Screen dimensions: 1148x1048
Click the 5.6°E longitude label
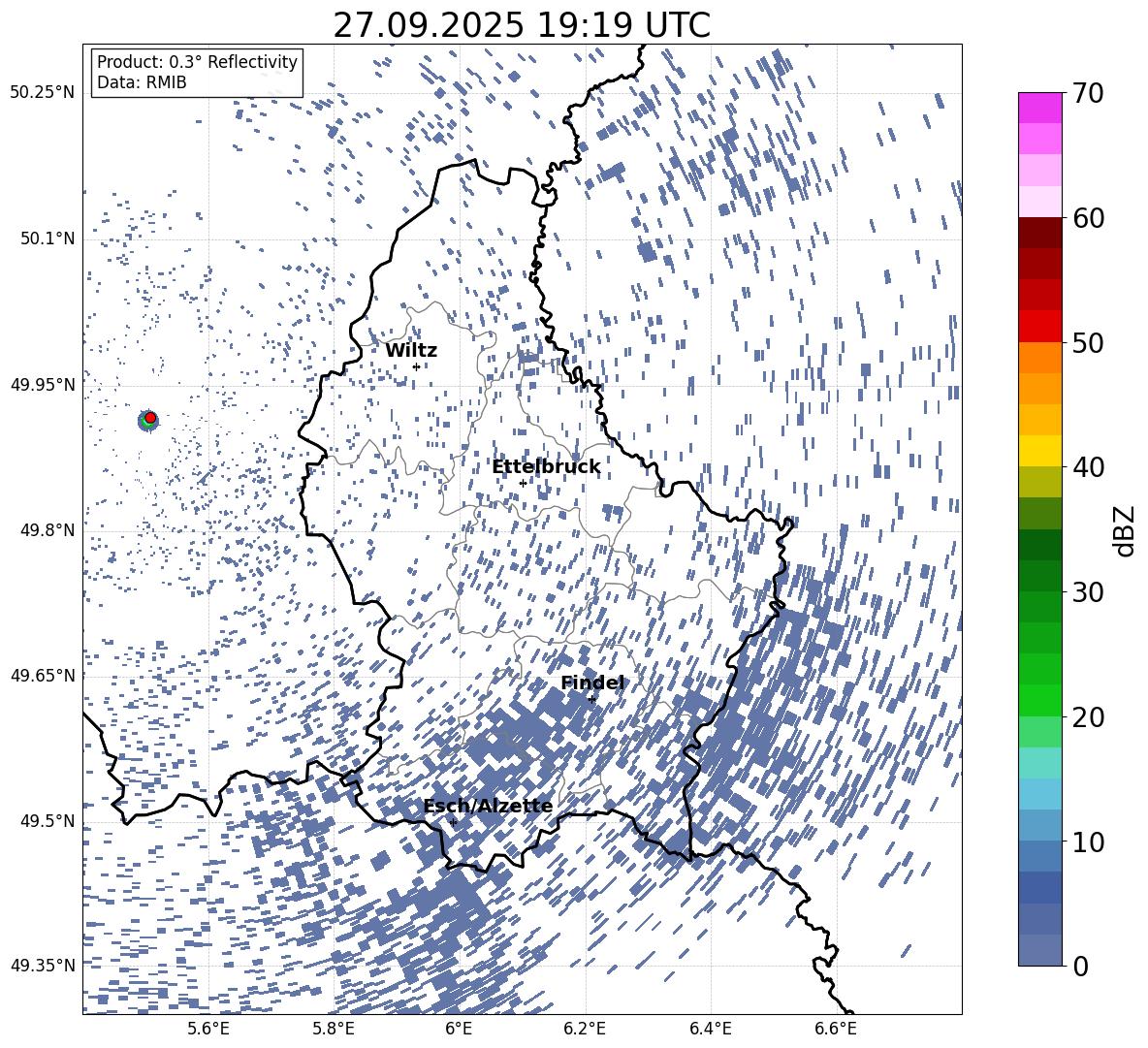207,1029
